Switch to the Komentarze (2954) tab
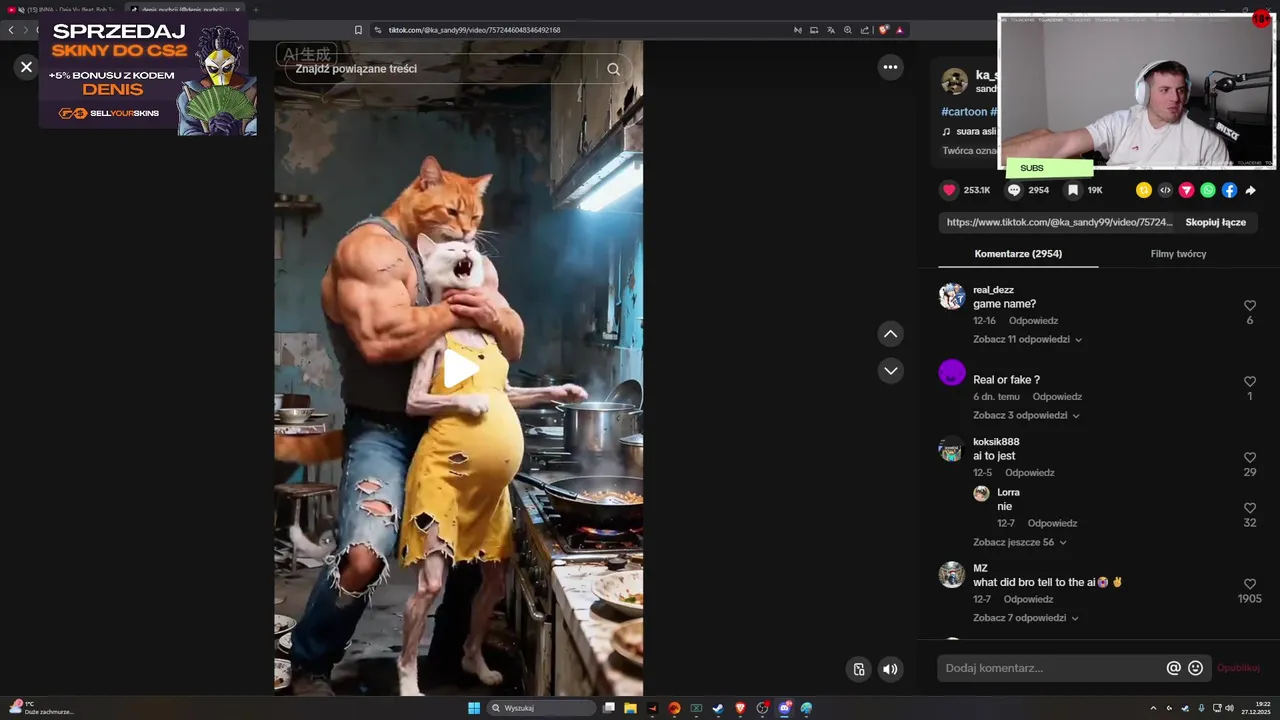Image resolution: width=1280 pixels, height=720 pixels. (x=1018, y=254)
